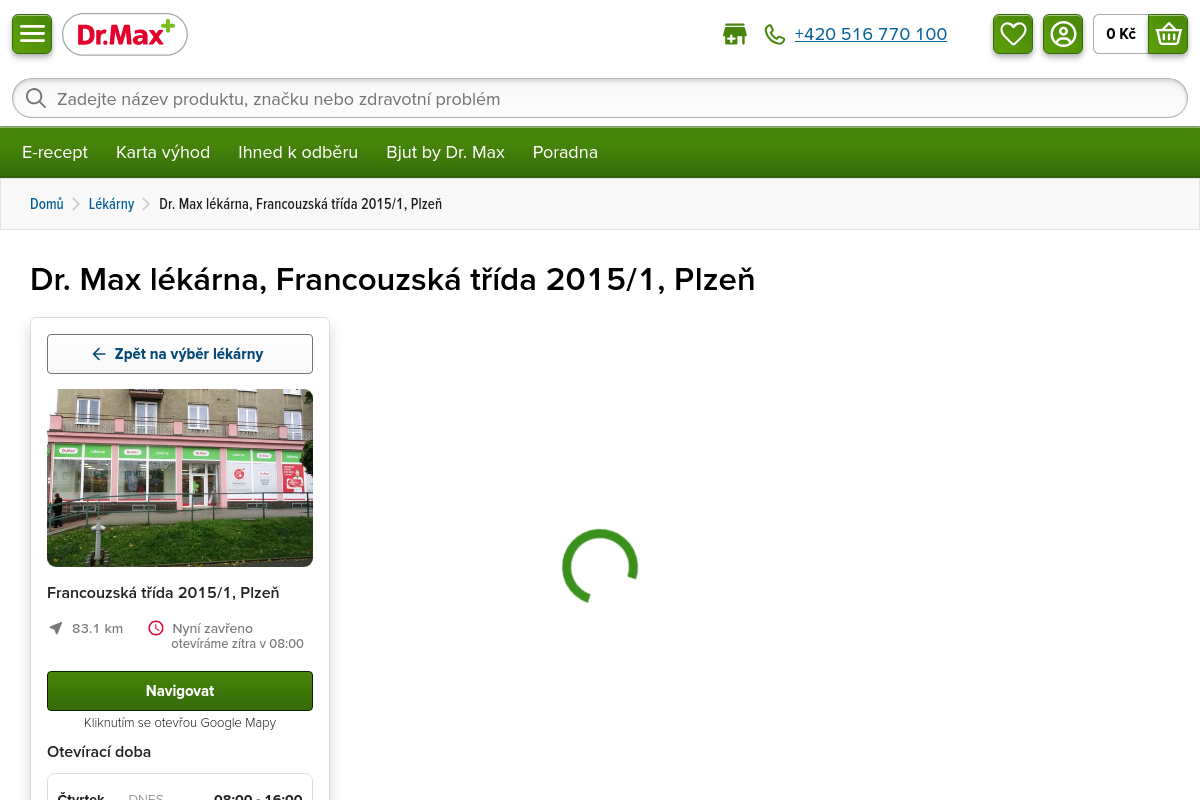This screenshot has width=1200, height=800.
Task: Click the Kliknutím se otevřou Google Mapy note
Action: [x=180, y=722]
